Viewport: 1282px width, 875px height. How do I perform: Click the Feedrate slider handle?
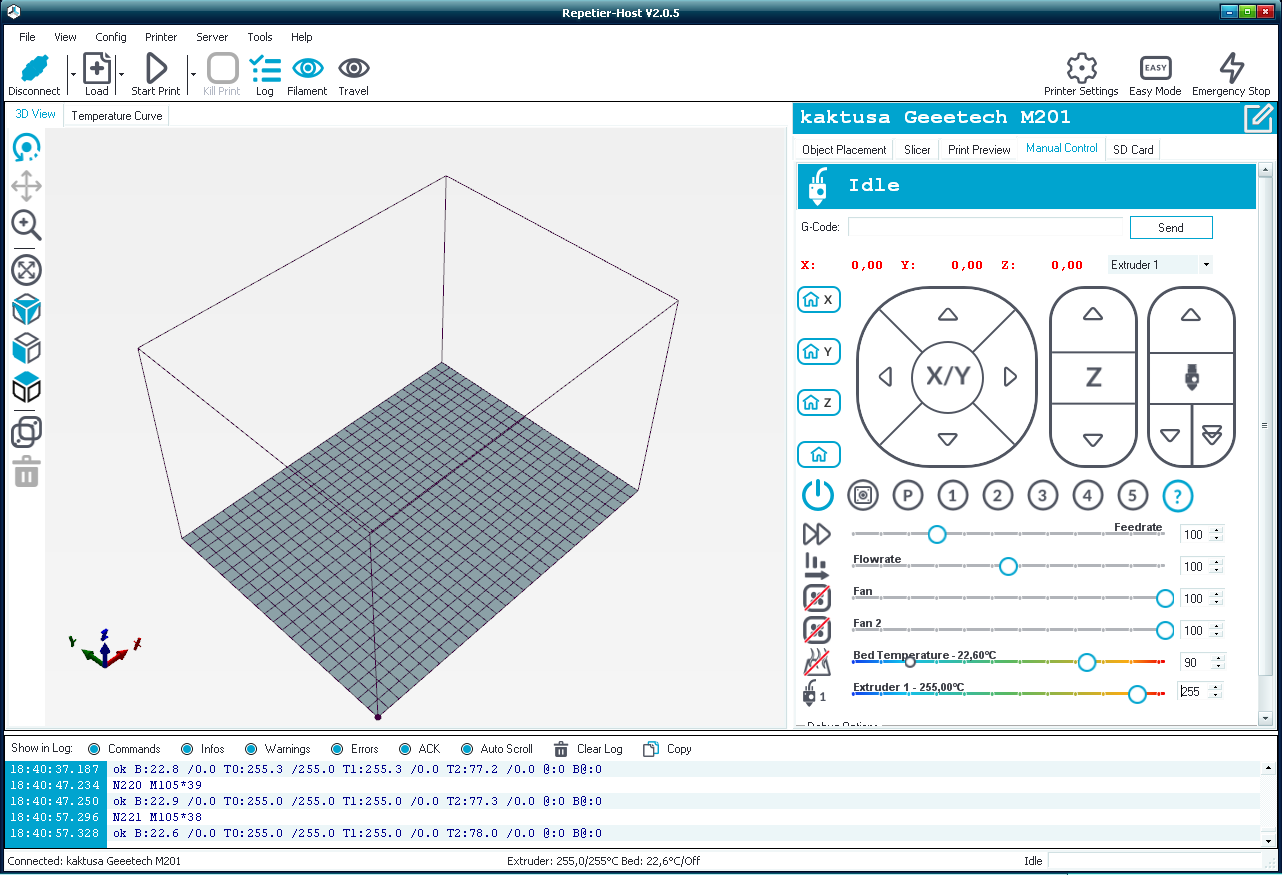[x=937, y=534]
